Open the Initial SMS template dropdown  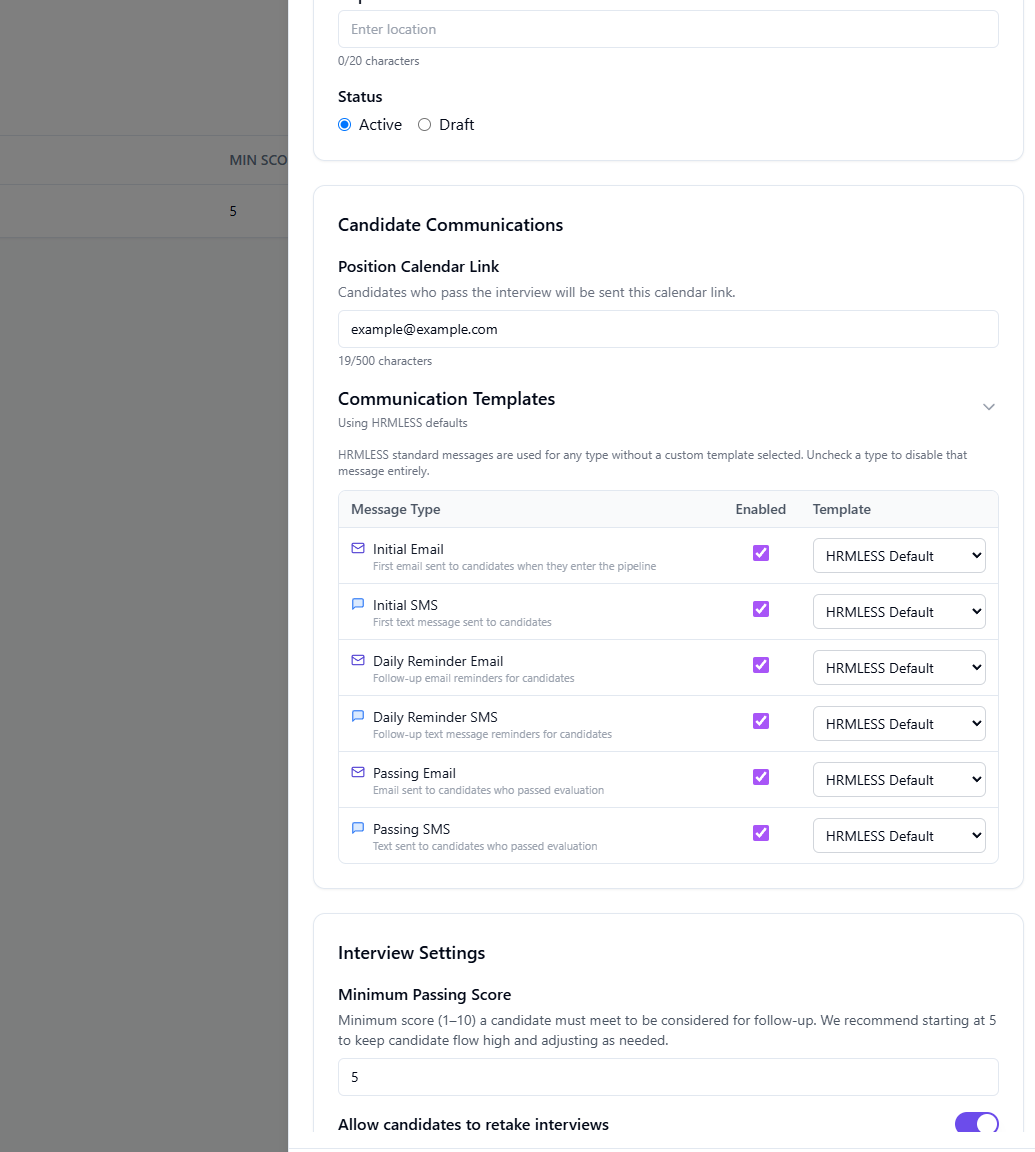click(899, 612)
